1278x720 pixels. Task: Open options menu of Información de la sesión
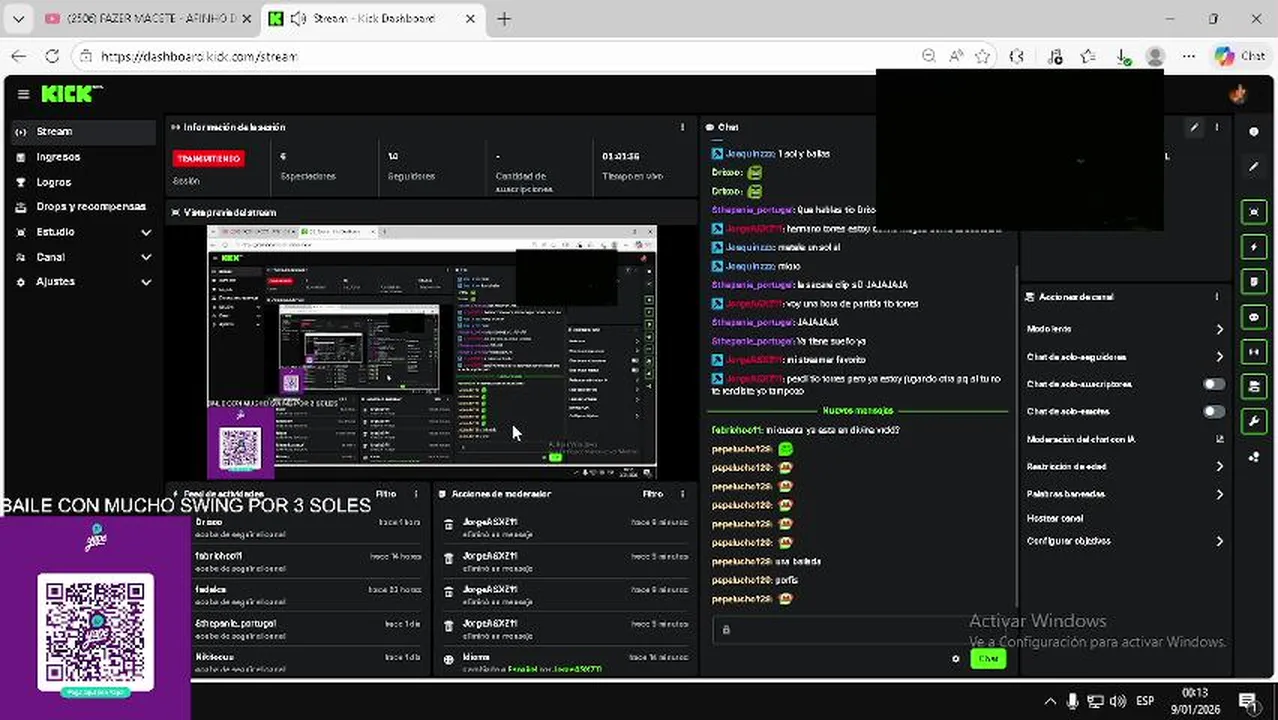click(683, 127)
